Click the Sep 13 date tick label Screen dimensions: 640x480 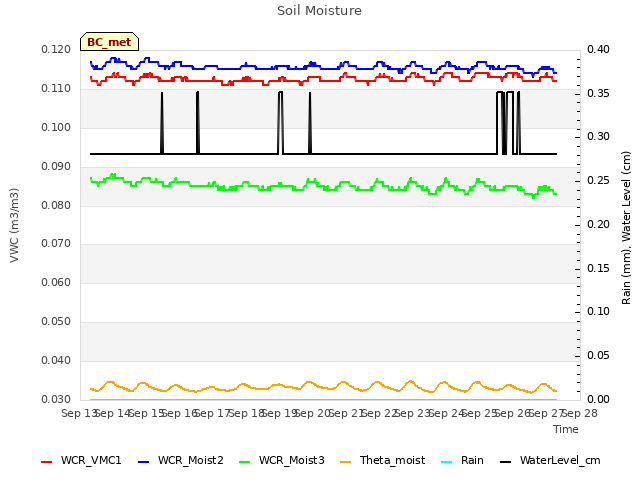(x=78, y=413)
